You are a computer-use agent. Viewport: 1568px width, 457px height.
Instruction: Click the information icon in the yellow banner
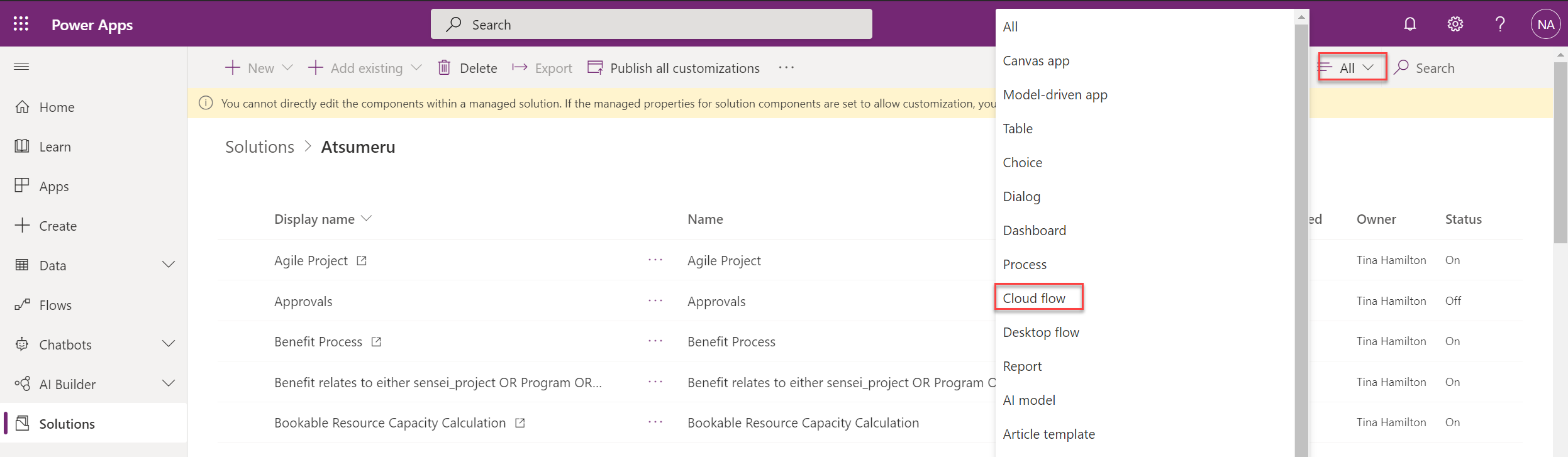pos(206,103)
